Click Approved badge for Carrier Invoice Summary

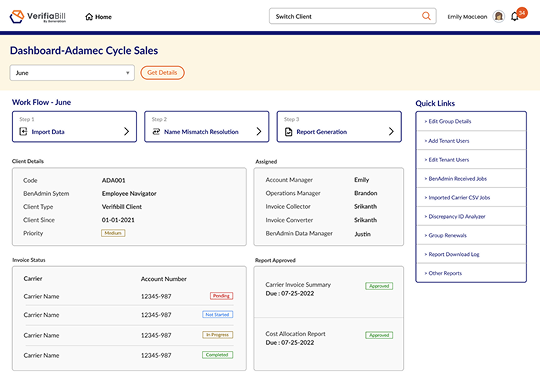coord(379,286)
